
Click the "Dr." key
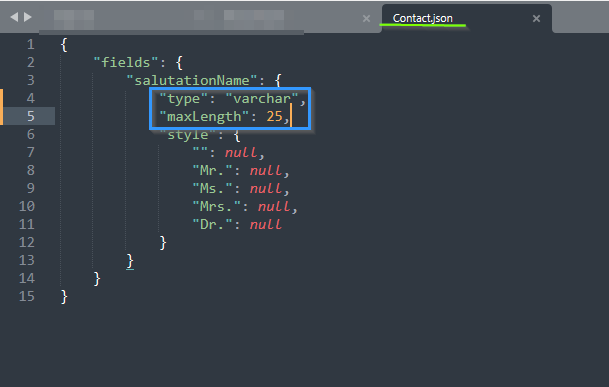[213, 224]
